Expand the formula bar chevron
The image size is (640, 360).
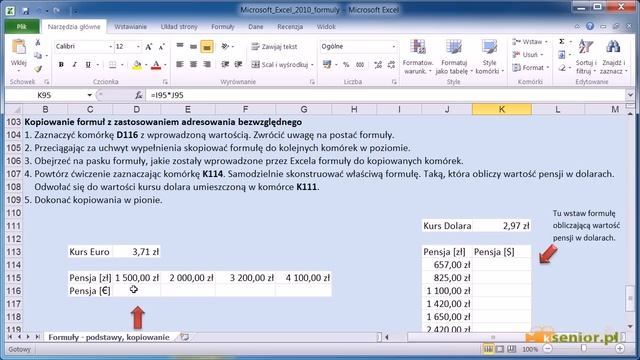[x=630, y=95]
